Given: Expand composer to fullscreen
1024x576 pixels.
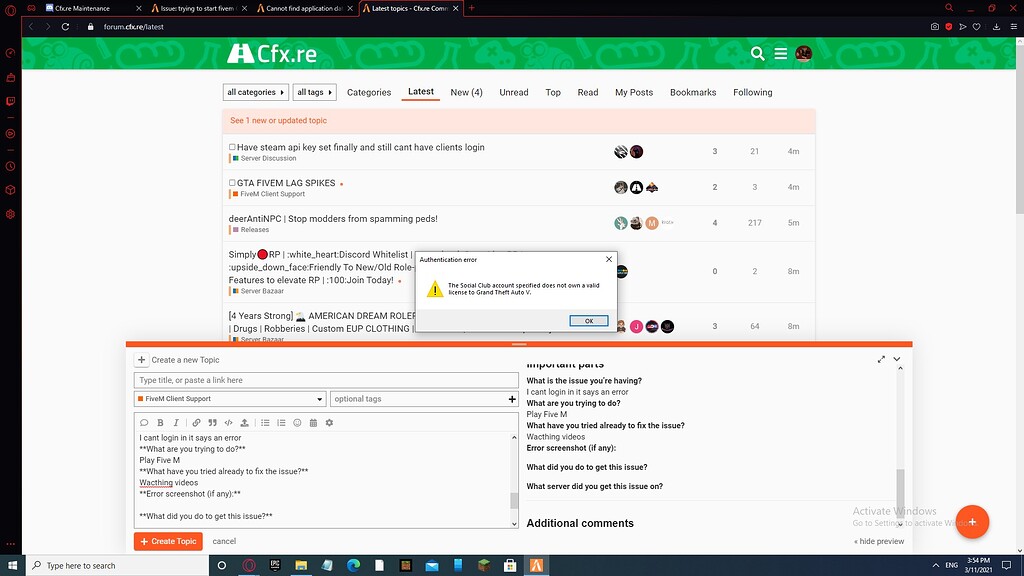Looking at the screenshot, I should (x=881, y=359).
